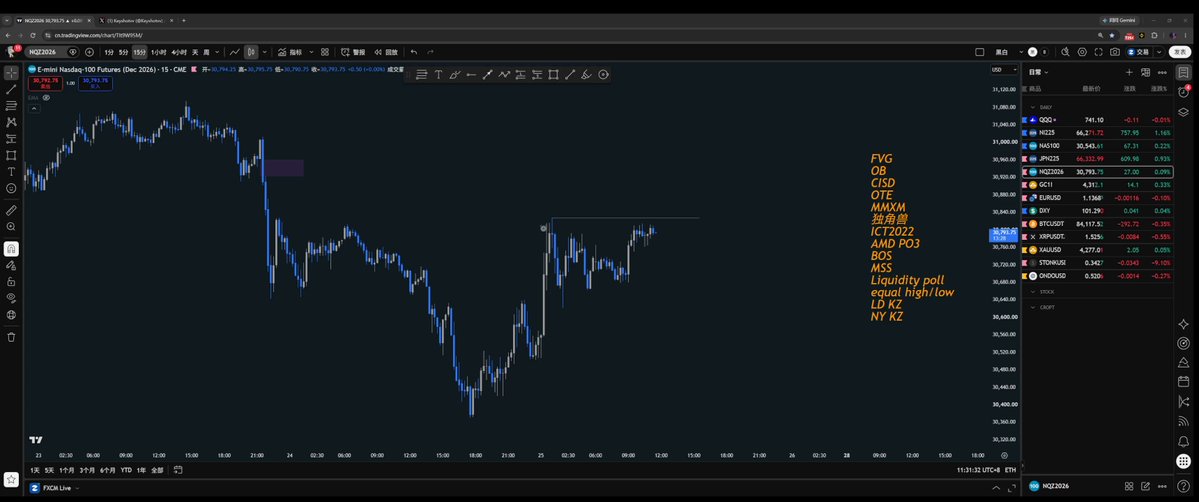The image size is (1199, 502).
Task: Select the 1分 timeframe
Action: [109, 52]
